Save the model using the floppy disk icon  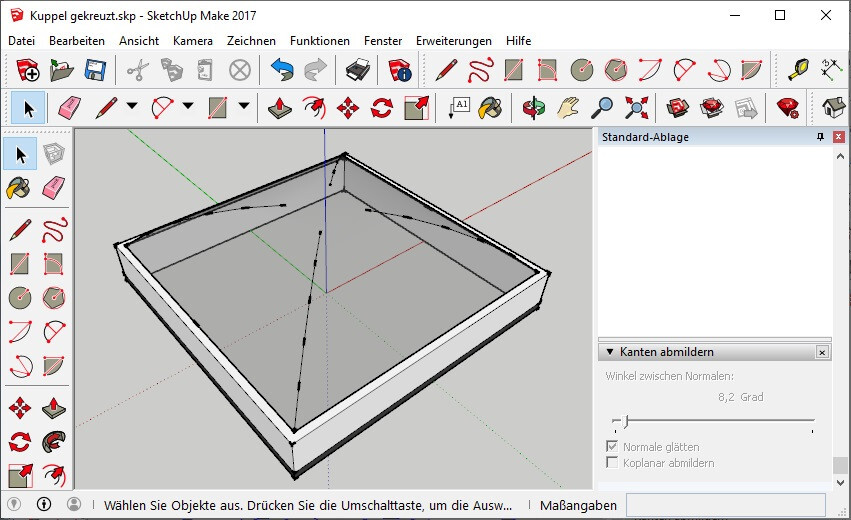(x=95, y=70)
